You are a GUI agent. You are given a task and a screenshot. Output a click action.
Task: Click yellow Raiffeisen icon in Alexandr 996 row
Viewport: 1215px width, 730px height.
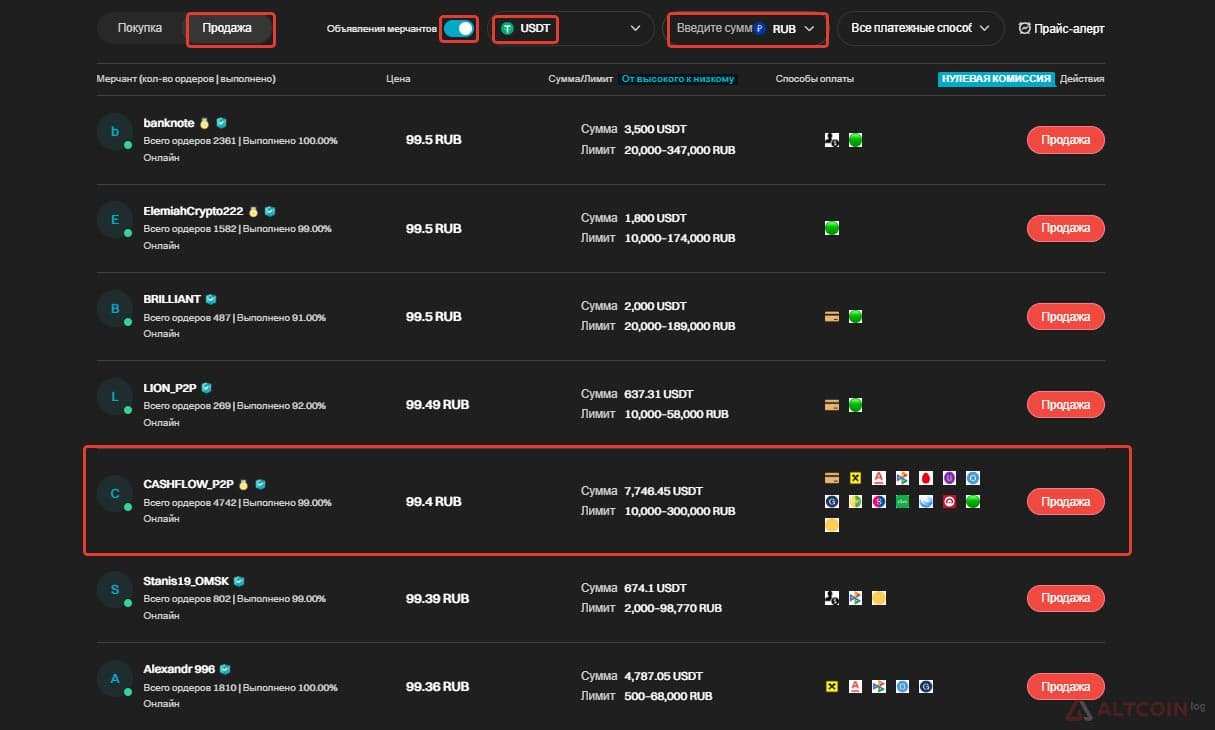pos(831,687)
